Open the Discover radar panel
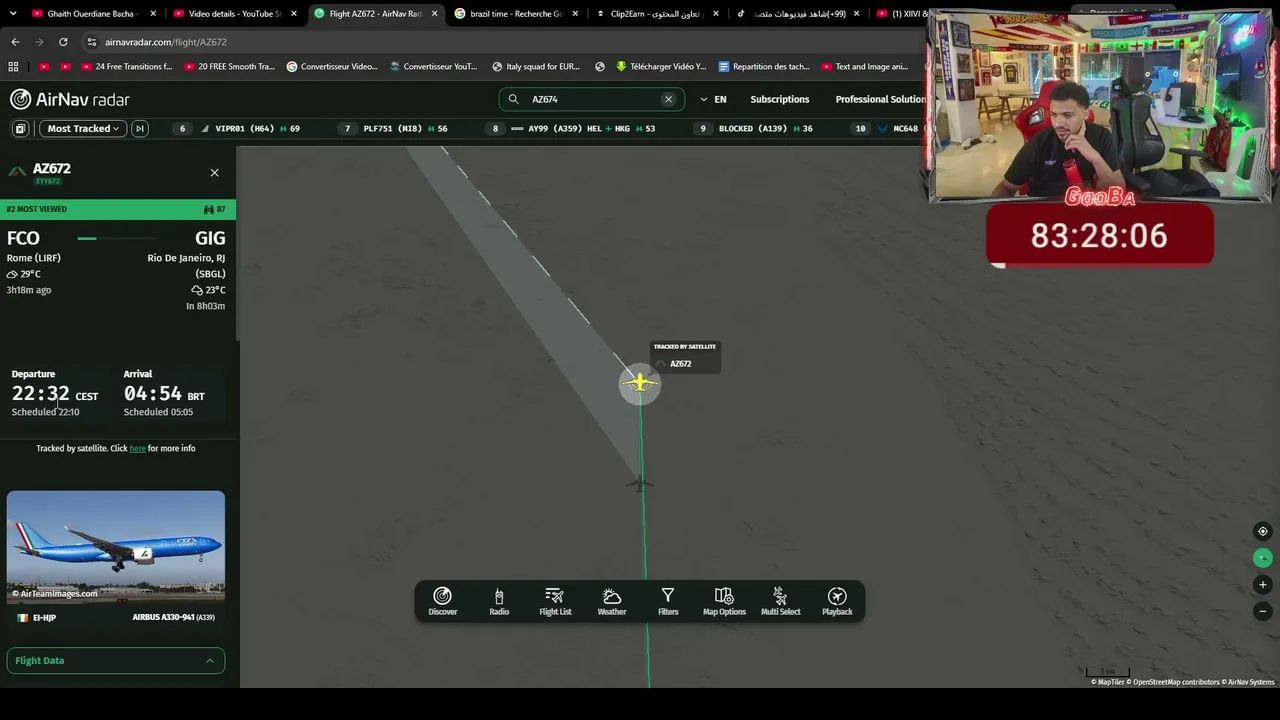1280x720 pixels. pos(442,601)
